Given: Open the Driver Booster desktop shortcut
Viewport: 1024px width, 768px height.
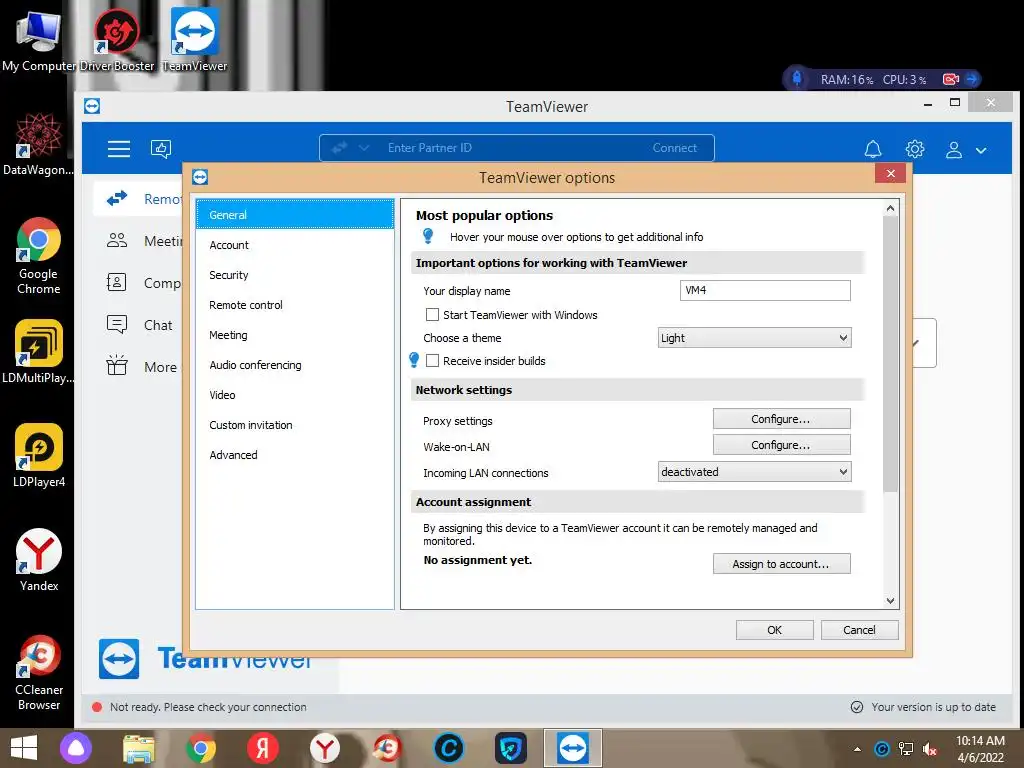Looking at the screenshot, I should coord(116,39).
